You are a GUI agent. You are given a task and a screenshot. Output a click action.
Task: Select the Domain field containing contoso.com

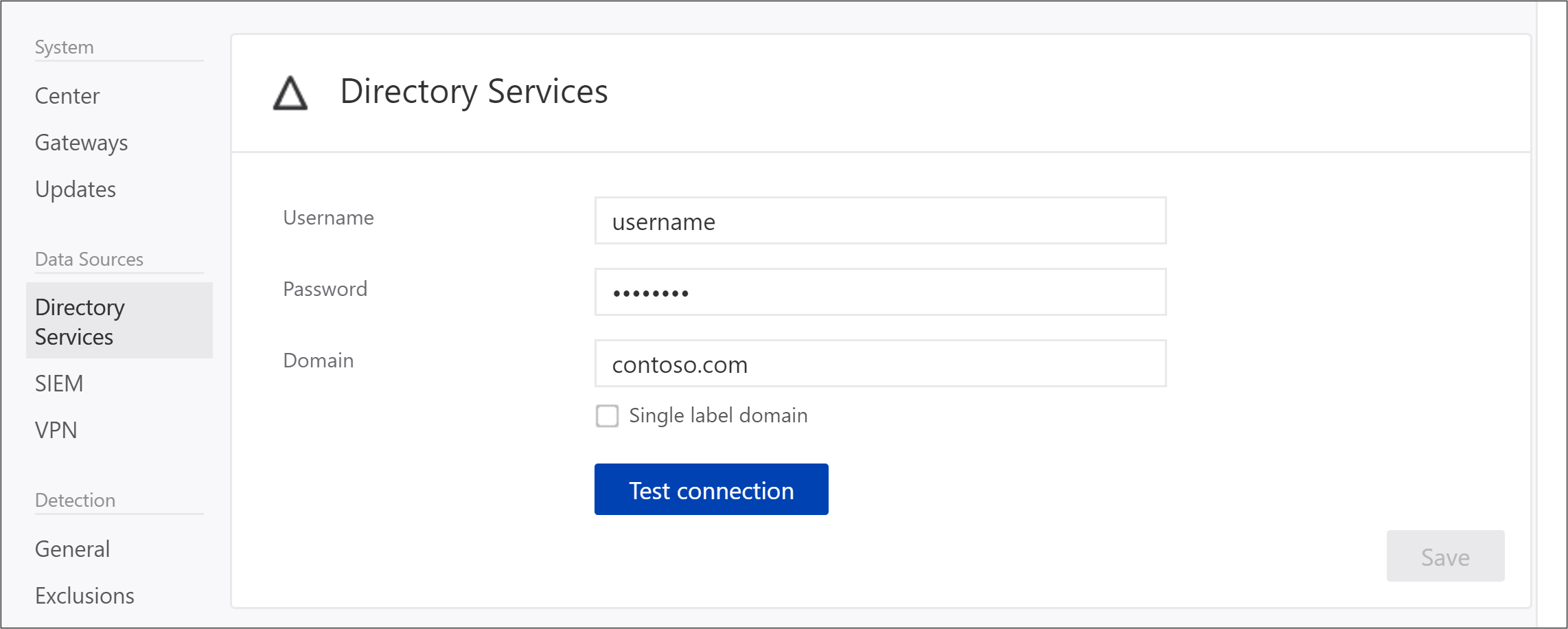tap(880, 363)
